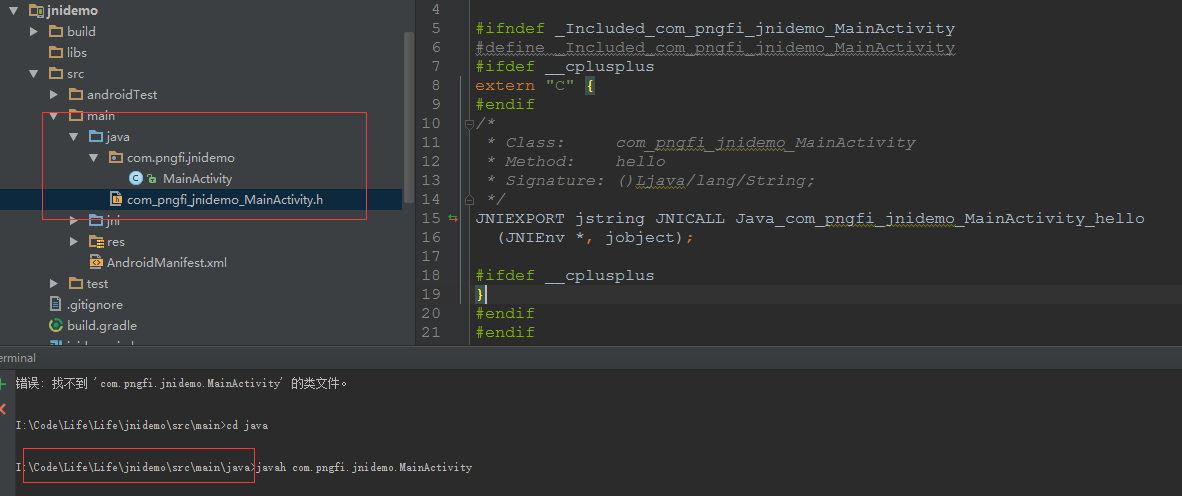This screenshot has height=496, width=1182.
Task: Select the jnidemo module icon
Action: pos(36,11)
